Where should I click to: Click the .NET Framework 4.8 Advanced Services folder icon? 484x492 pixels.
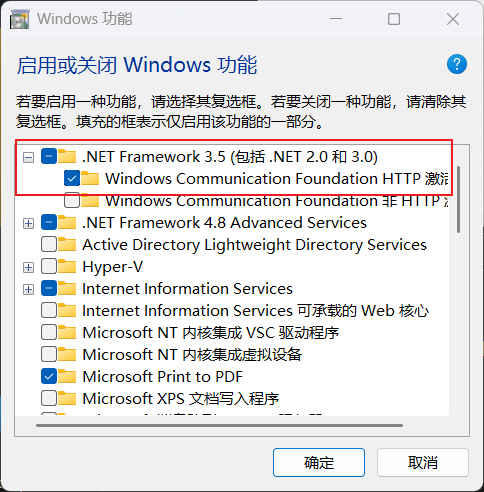point(67,222)
